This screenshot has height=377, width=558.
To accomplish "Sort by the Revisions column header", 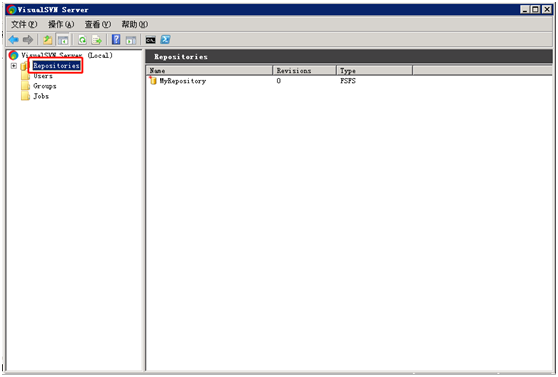I will [305, 70].
